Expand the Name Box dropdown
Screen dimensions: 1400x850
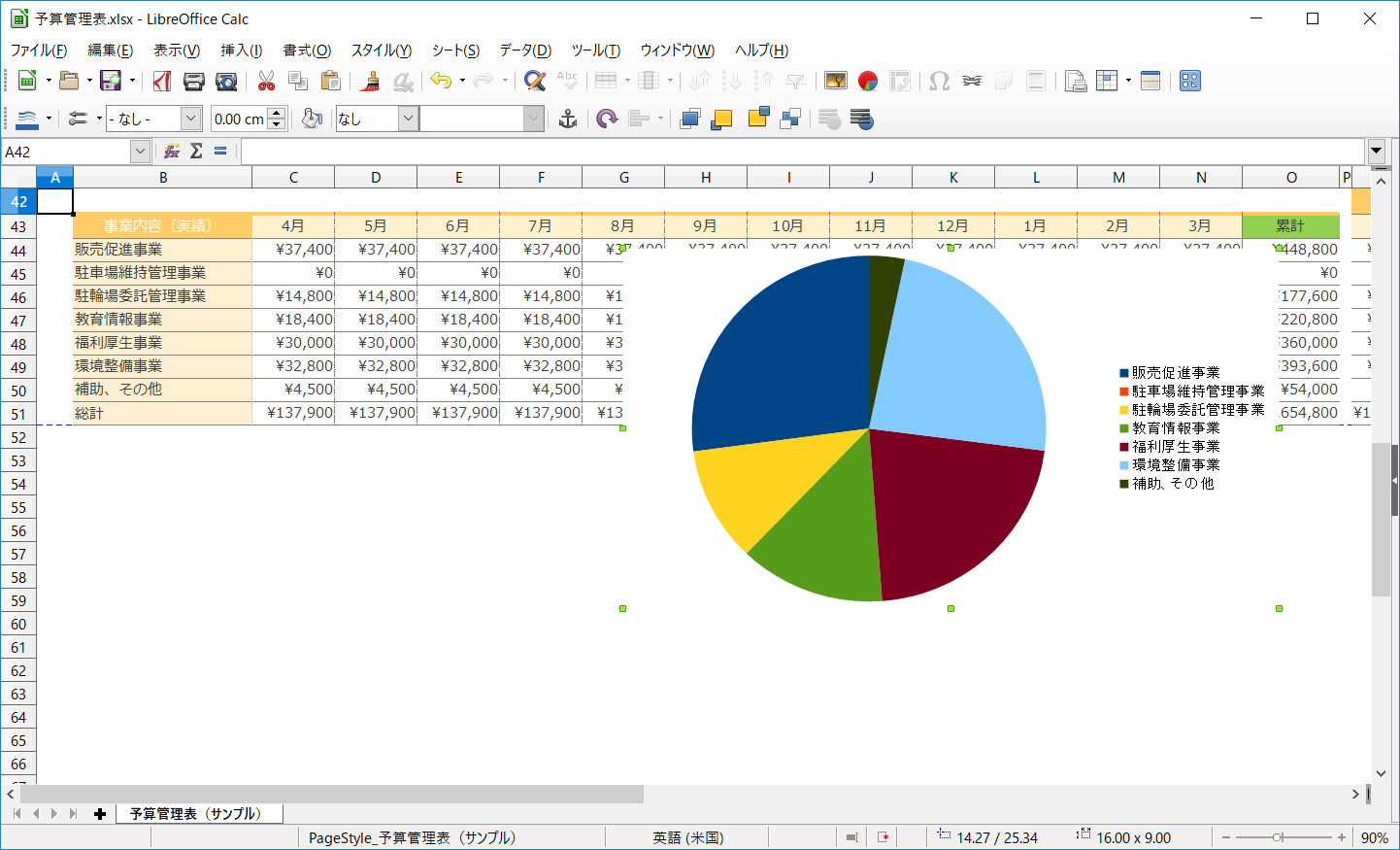tap(141, 152)
